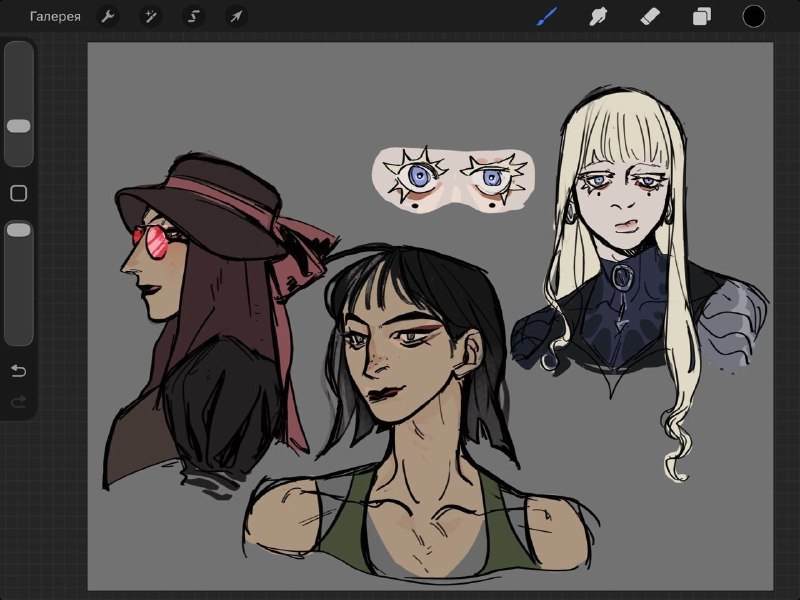Select the Brush tool

(x=547, y=16)
